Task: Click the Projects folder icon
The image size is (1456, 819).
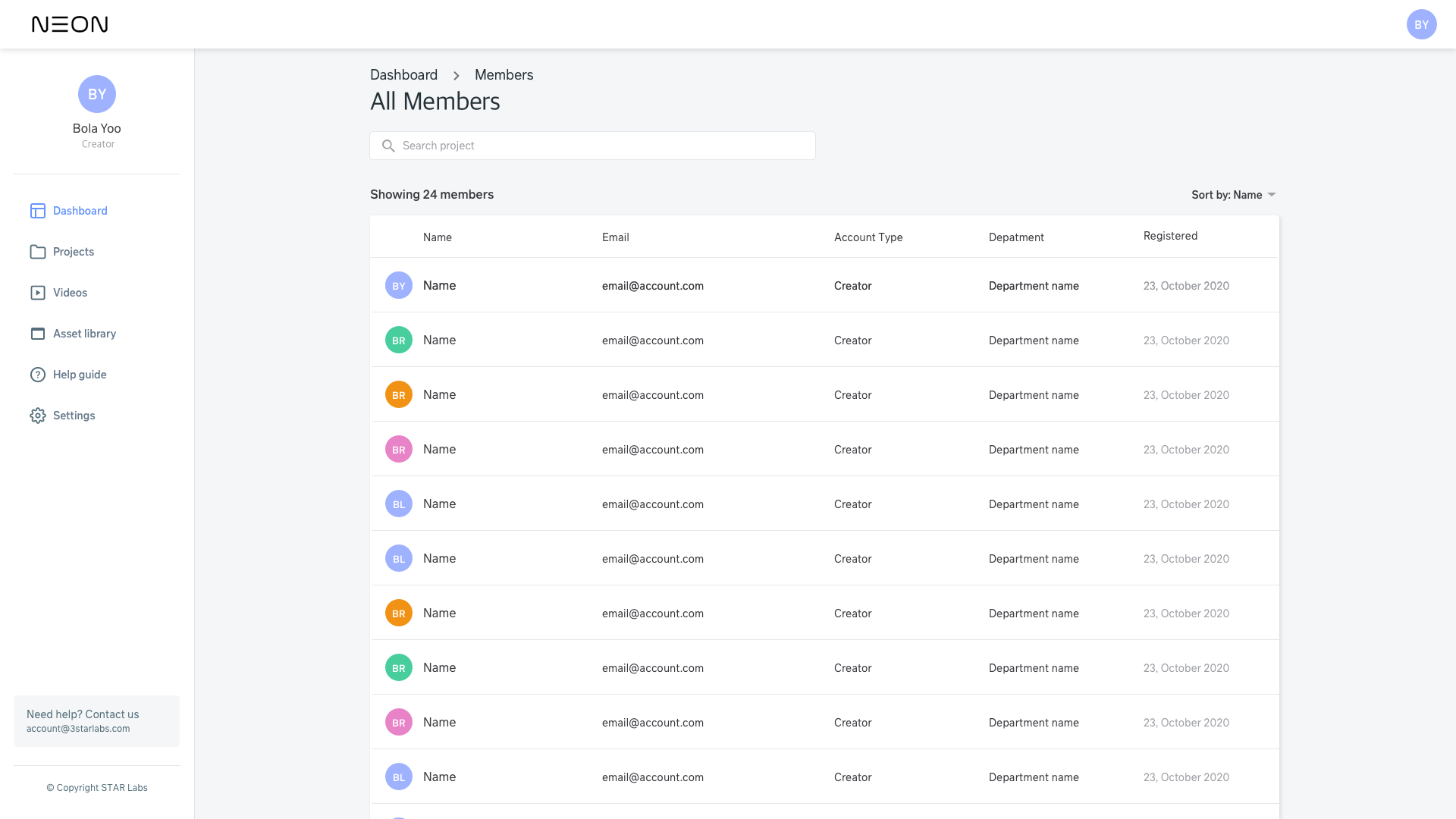Action: [x=38, y=252]
